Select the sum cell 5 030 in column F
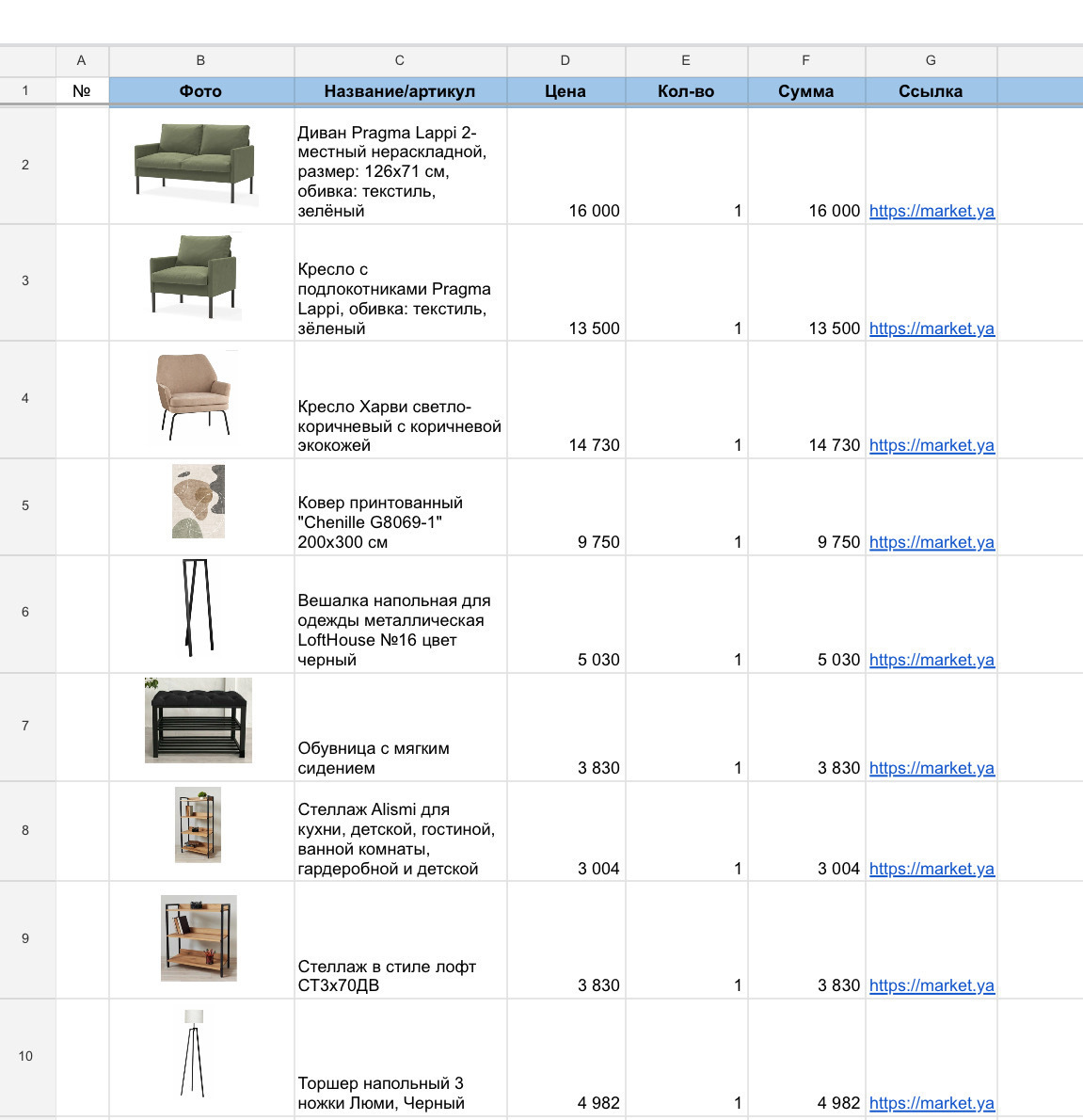The height and width of the screenshot is (1120, 1083). pyautogui.click(x=806, y=614)
